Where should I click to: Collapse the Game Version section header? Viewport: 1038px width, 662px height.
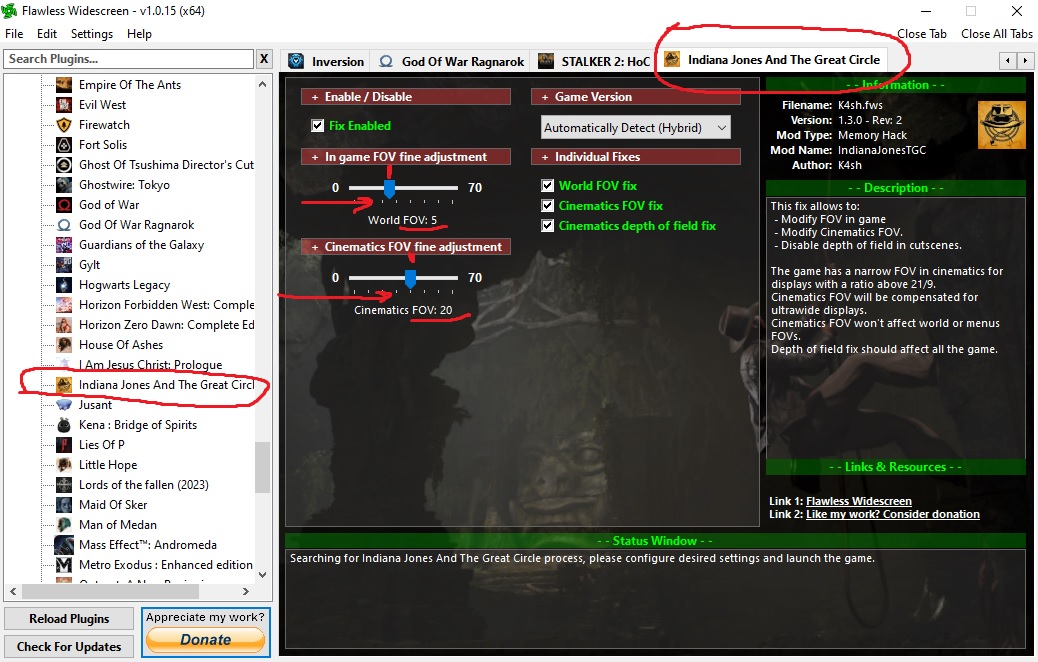click(x=636, y=97)
